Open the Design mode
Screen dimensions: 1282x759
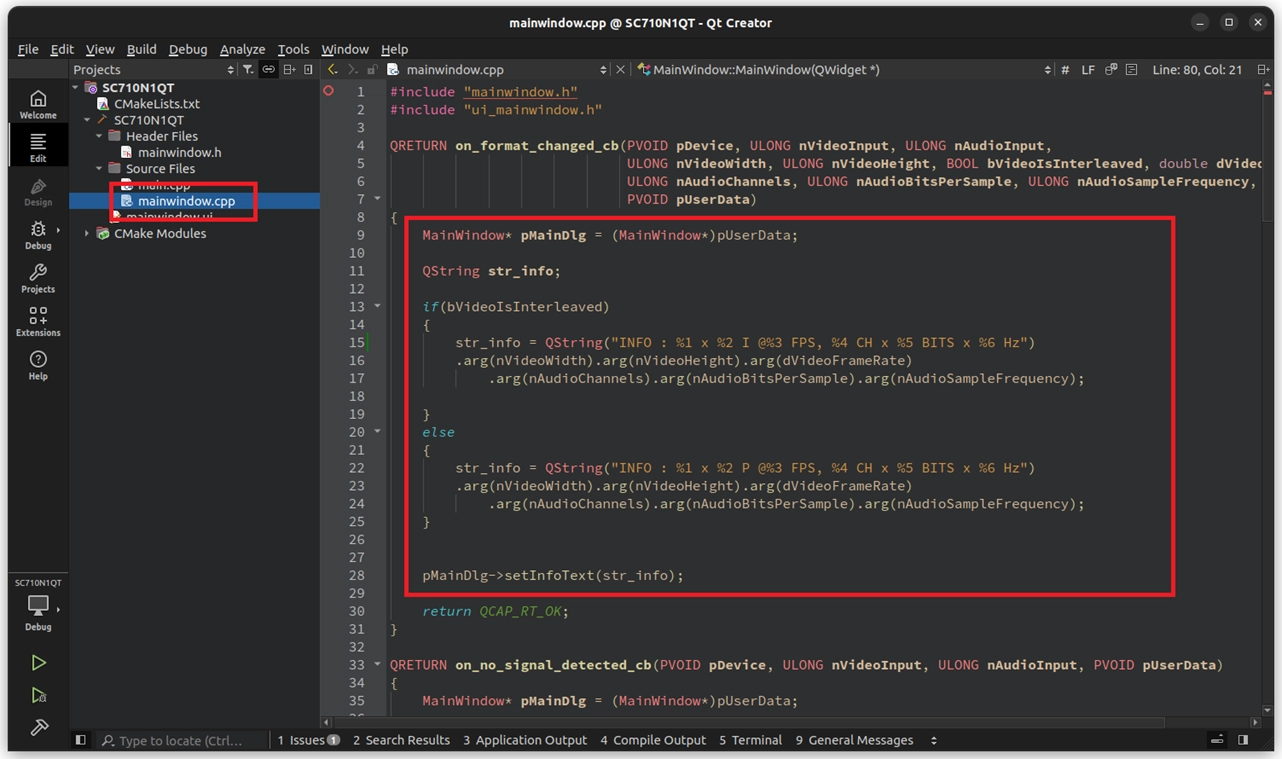click(x=38, y=192)
